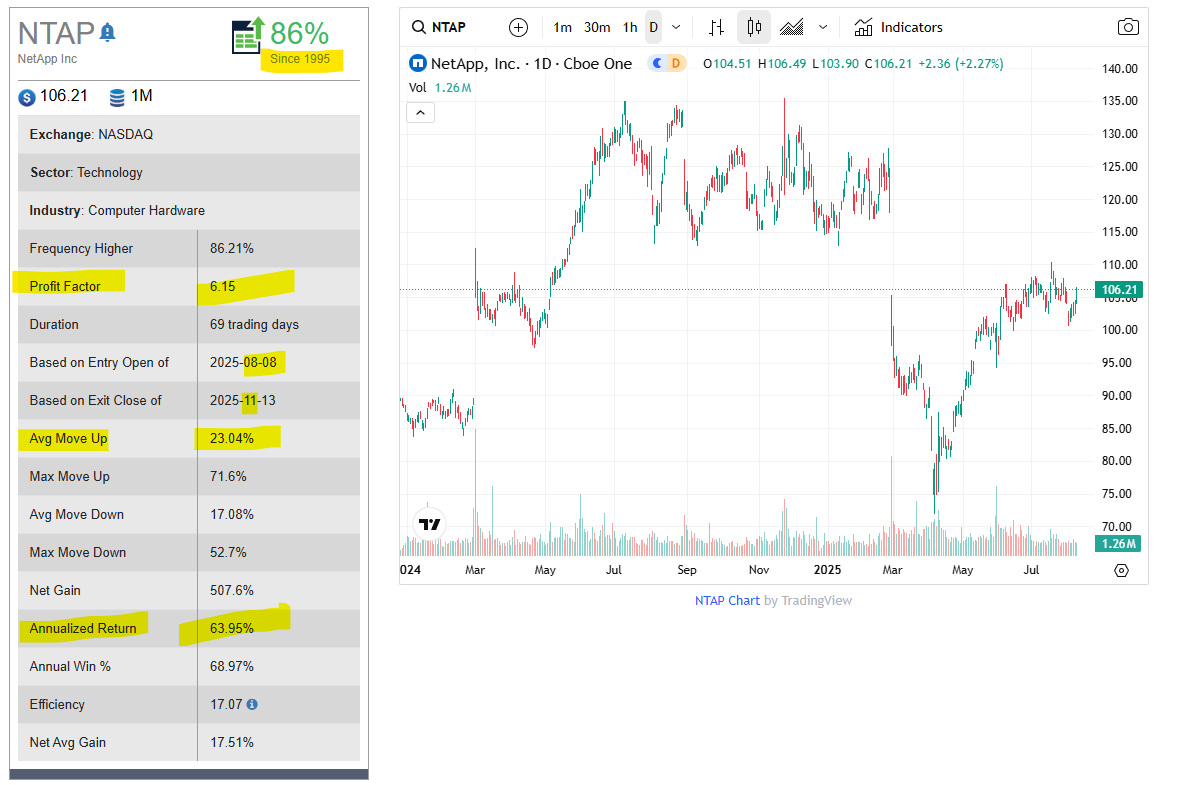Click the NetApp Inc company name
This screenshot has width=1177, height=785.
pyautogui.click(x=47, y=59)
